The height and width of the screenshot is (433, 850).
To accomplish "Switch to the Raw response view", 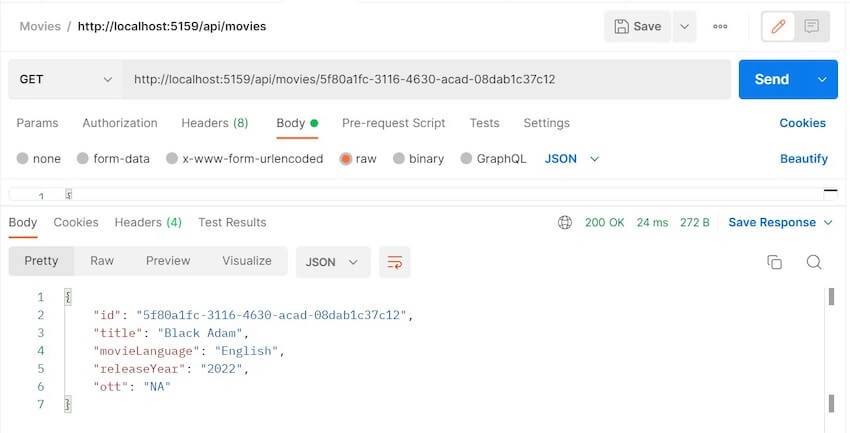I will [x=102, y=261].
